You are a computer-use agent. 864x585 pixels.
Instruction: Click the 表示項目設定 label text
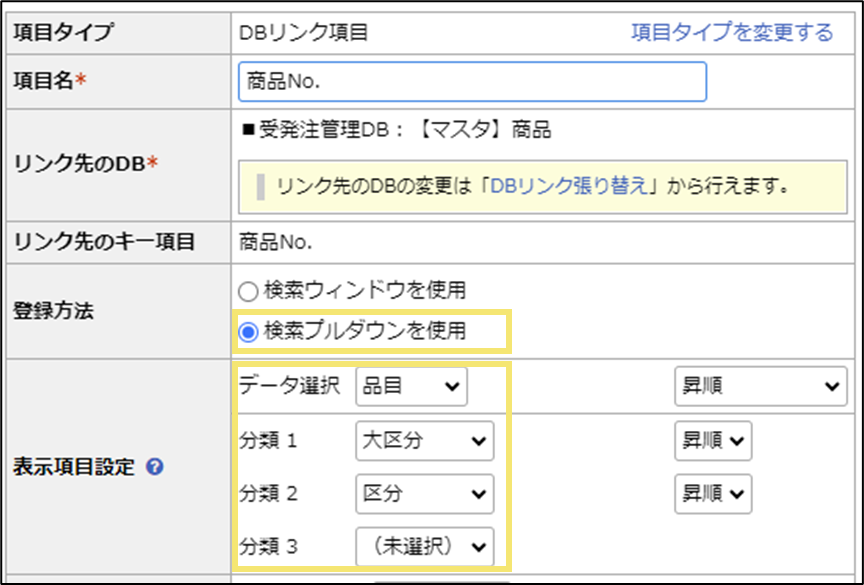pyautogui.click(x=74, y=467)
